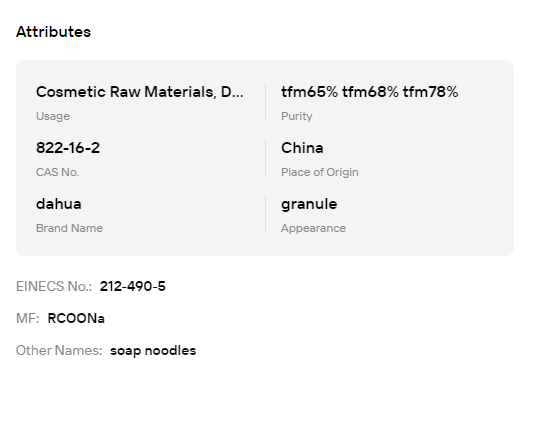Select the soap noodles text
Image resolution: width=533 pixels, height=448 pixels.
pyautogui.click(x=153, y=351)
